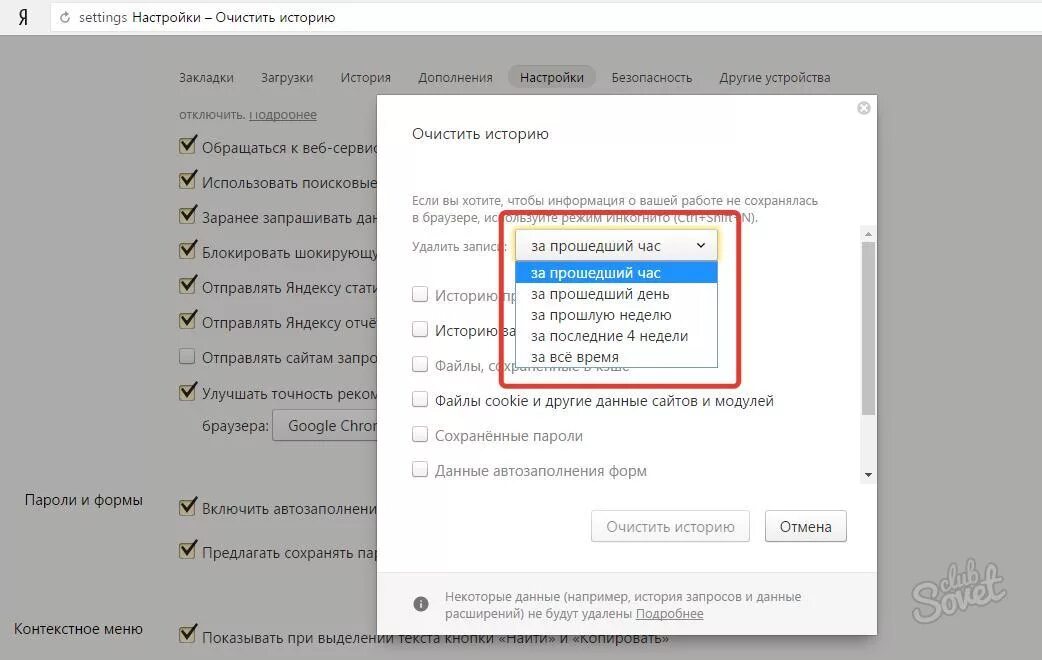Go to the Дополнения tab

[x=455, y=78]
